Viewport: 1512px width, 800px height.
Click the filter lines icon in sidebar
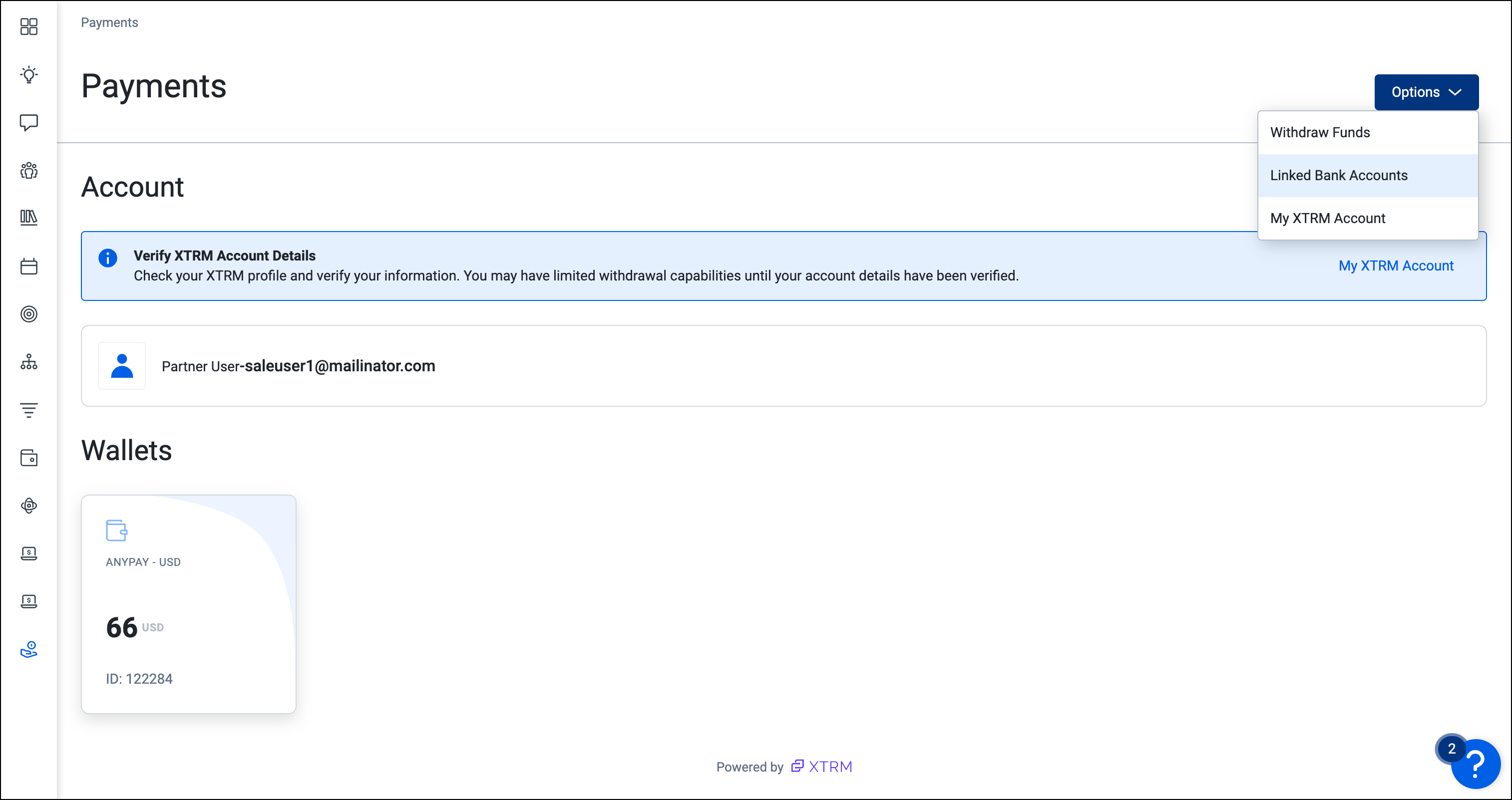coord(29,410)
